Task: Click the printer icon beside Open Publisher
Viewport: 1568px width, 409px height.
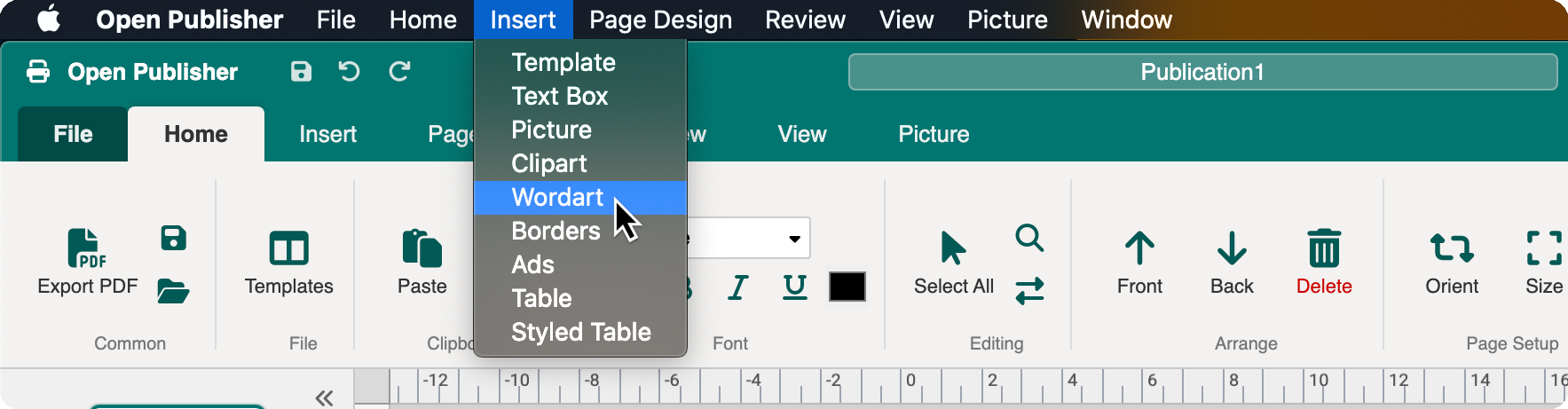Action: click(38, 72)
